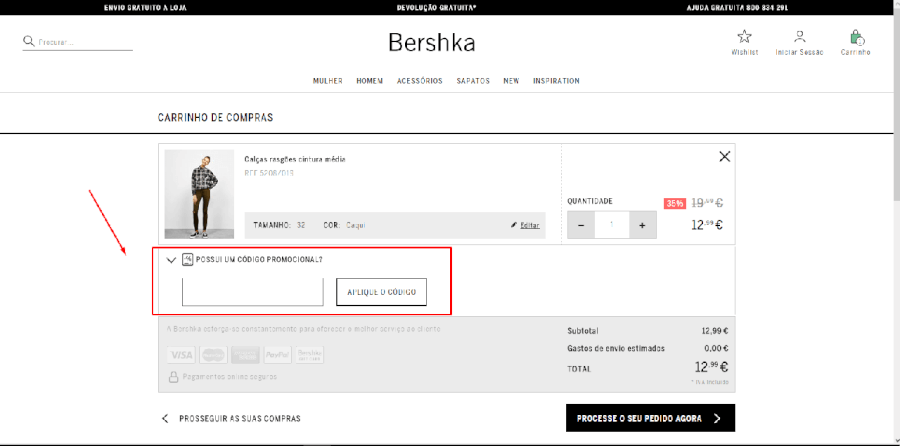Click the product name Calças rasgões cintura média
The image size is (900, 446).
point(295,160)
